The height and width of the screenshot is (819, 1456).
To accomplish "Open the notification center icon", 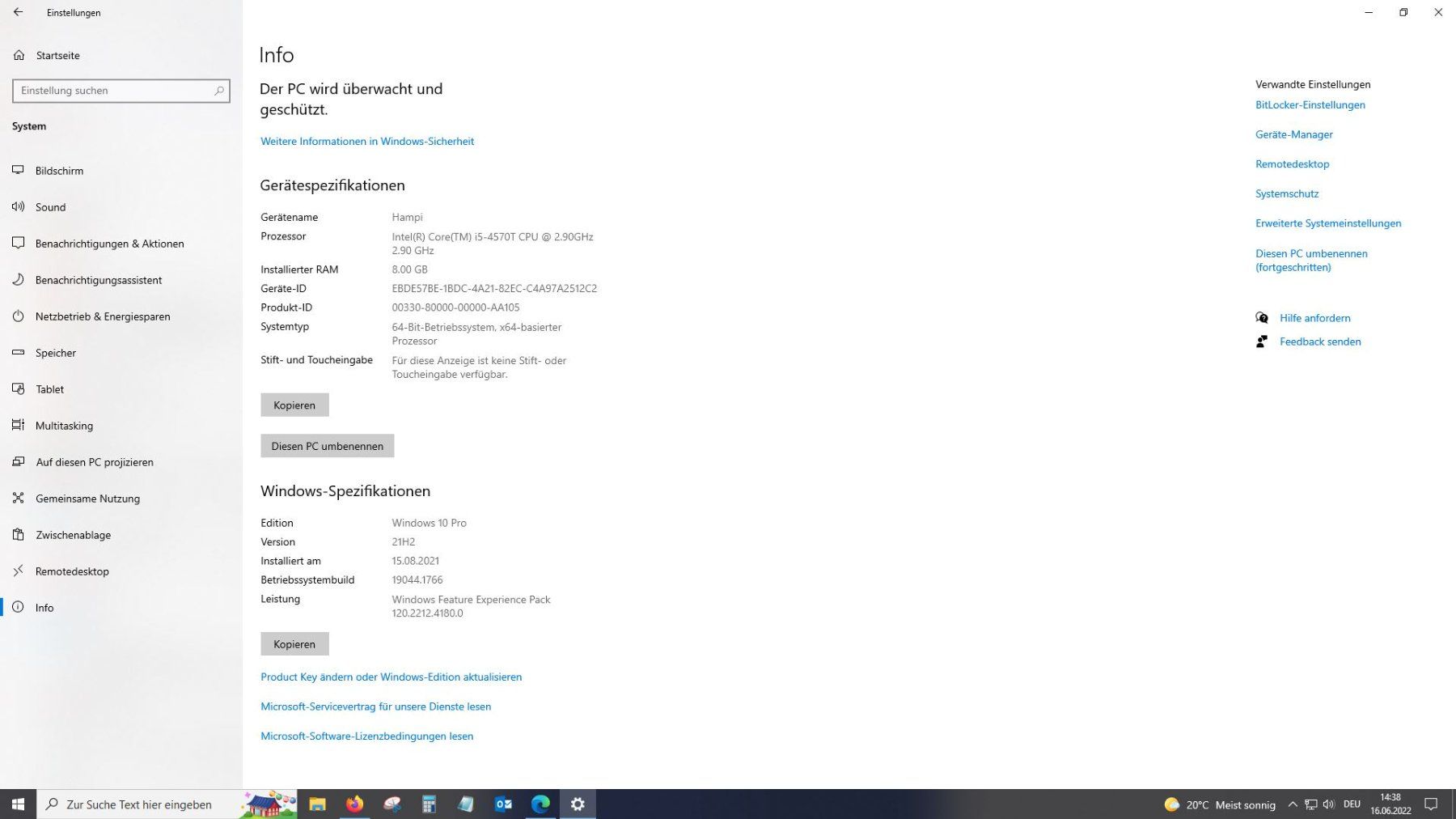I will coord(1431,804).
